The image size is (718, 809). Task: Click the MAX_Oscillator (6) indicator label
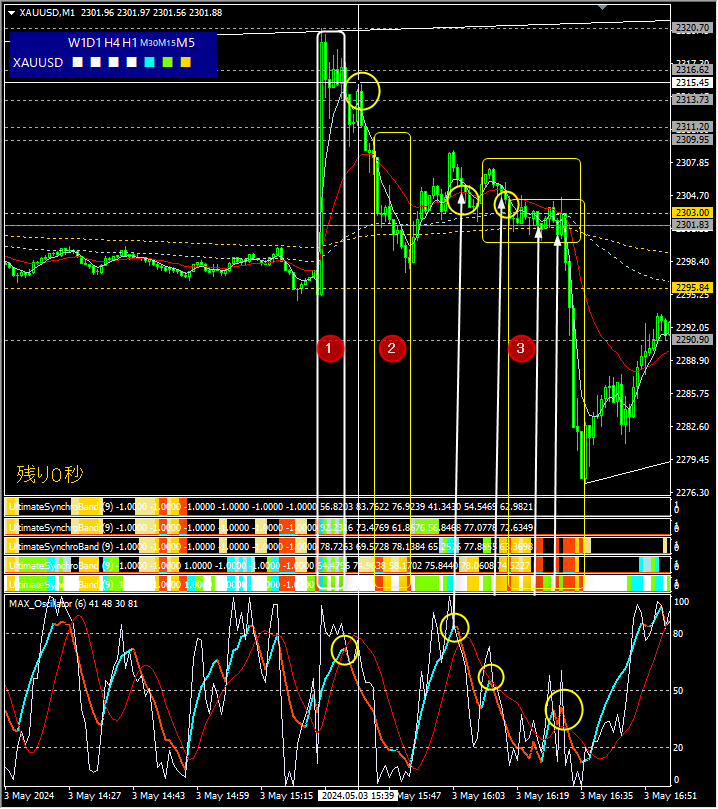point(73,604)
